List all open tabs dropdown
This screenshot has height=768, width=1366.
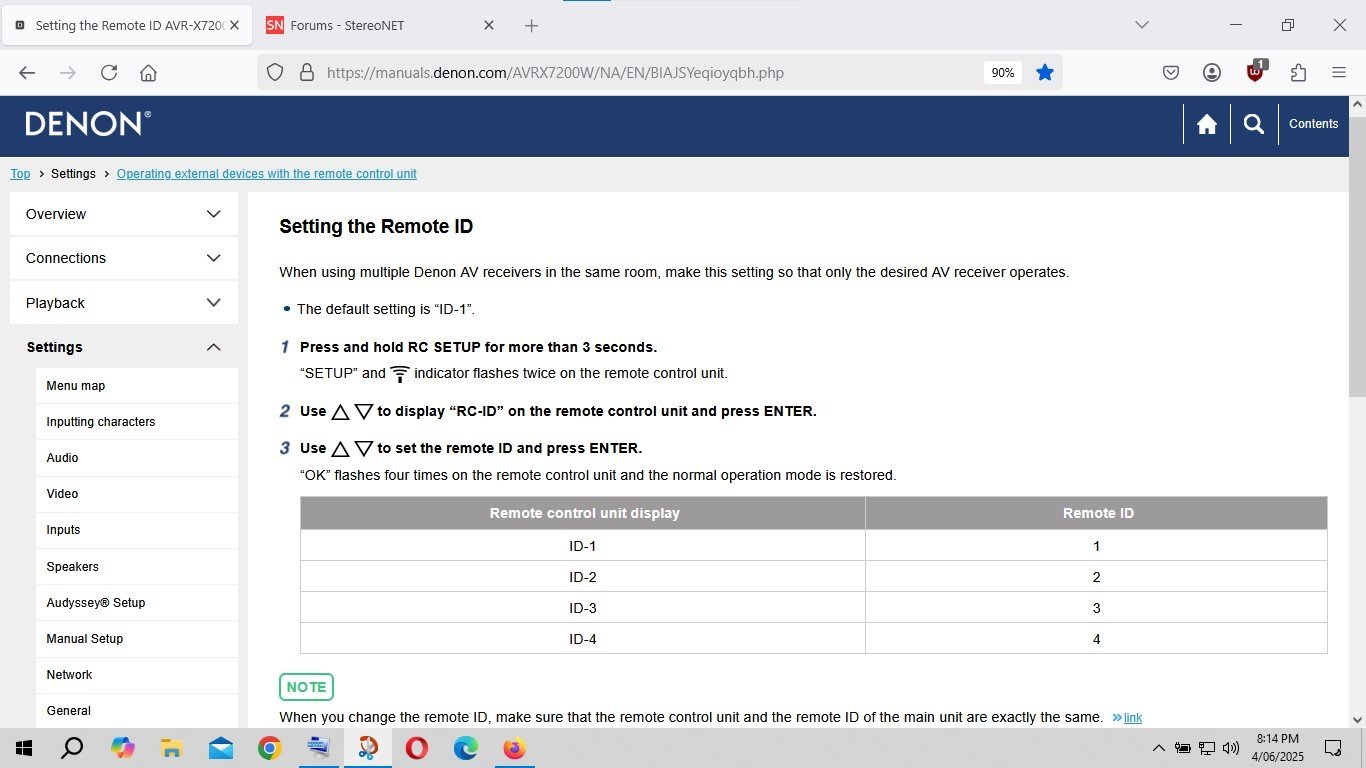(x=1142, y=25)
